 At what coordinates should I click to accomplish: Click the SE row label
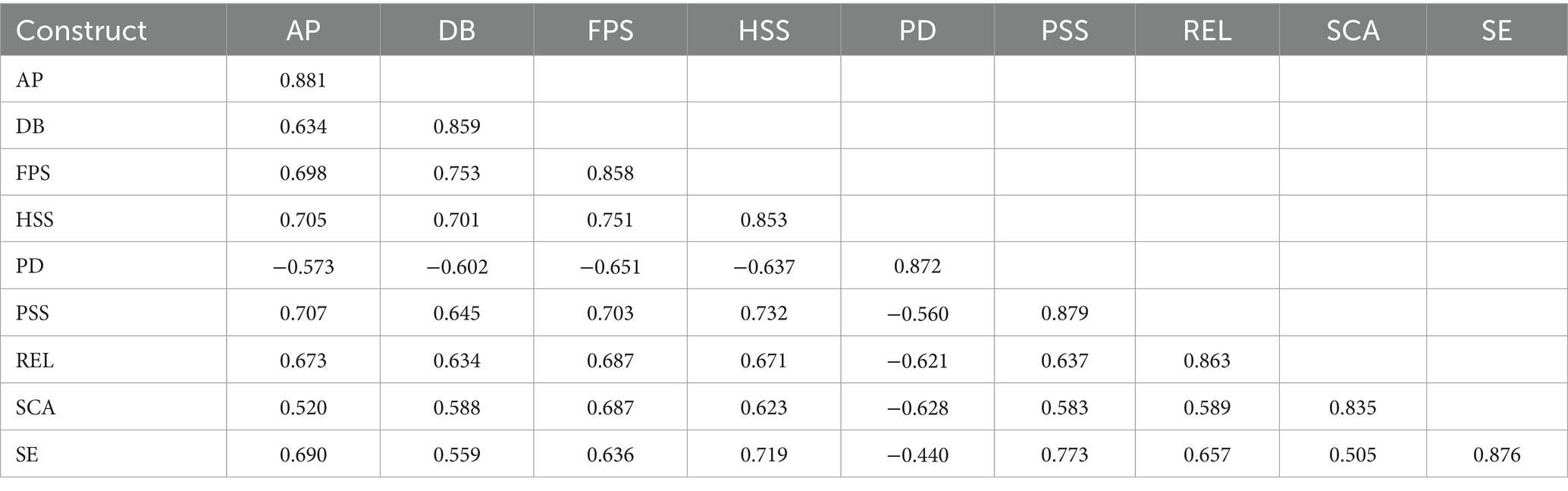coord(27,455)
